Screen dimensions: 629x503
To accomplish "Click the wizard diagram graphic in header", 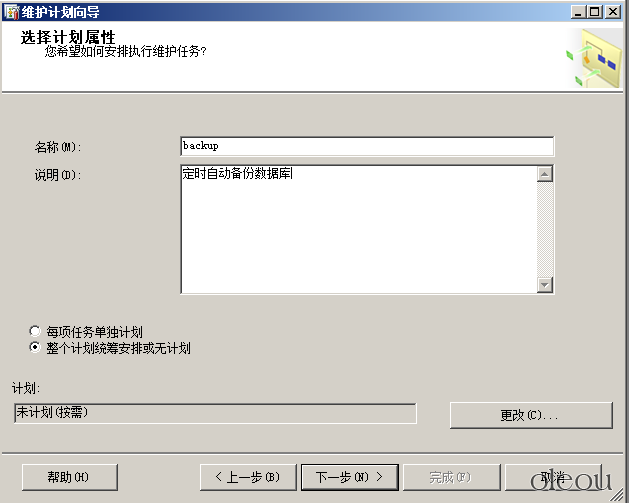I will (x=594, y=58).
